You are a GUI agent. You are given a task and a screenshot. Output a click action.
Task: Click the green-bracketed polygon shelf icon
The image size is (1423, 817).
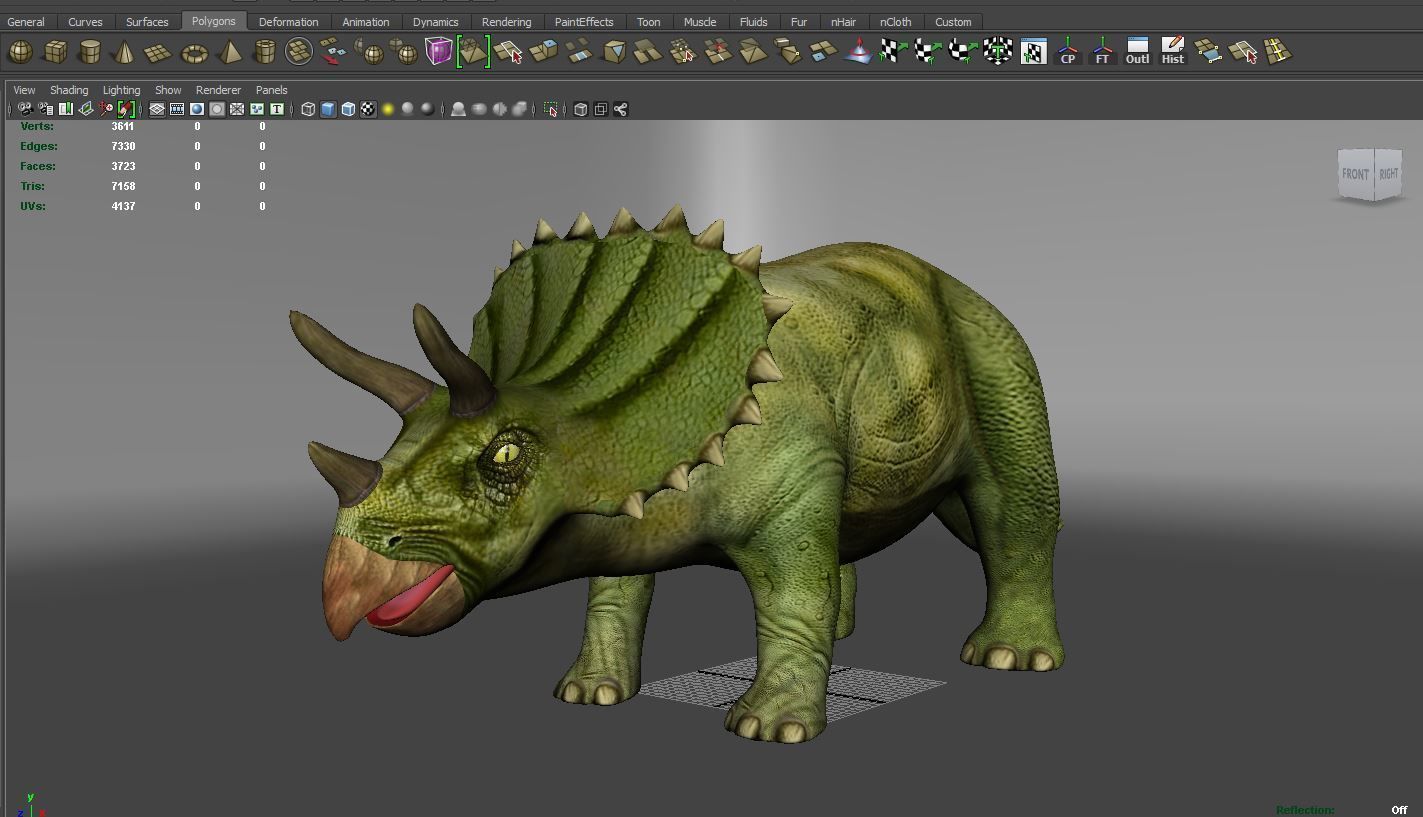(473, 51)
